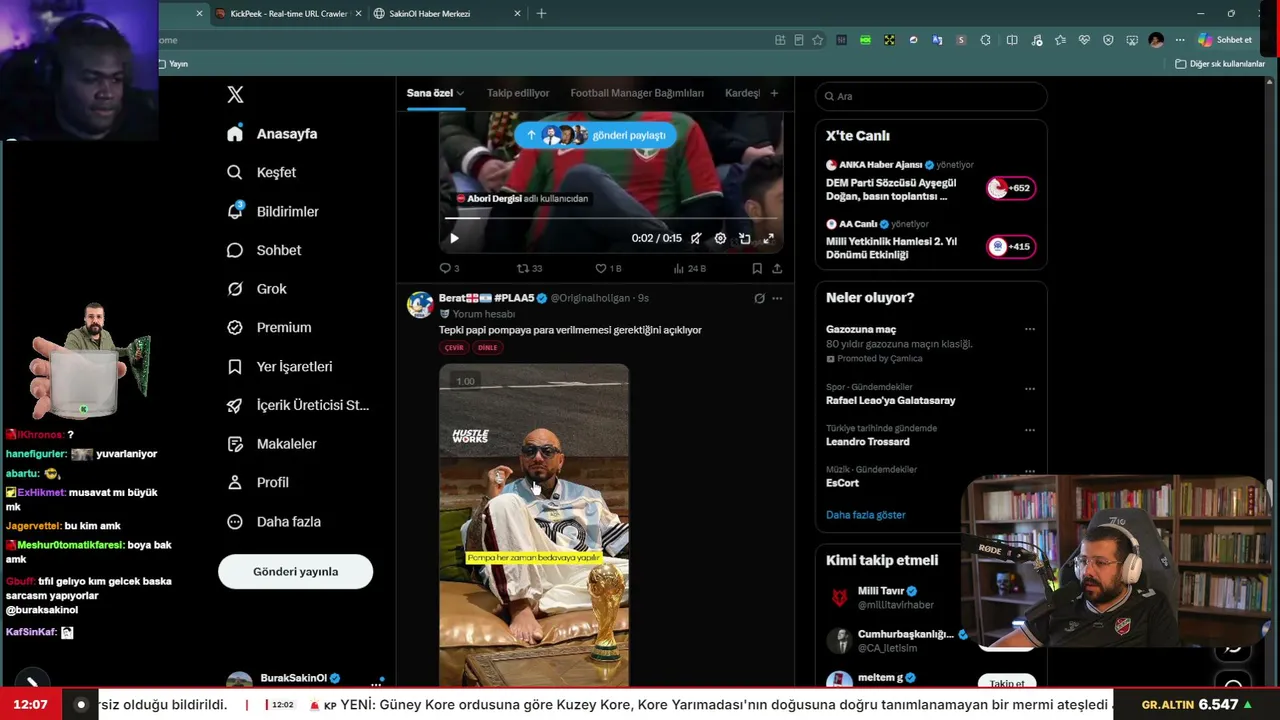Open Anasayfa home icon in sidebar

pos(235,134)
